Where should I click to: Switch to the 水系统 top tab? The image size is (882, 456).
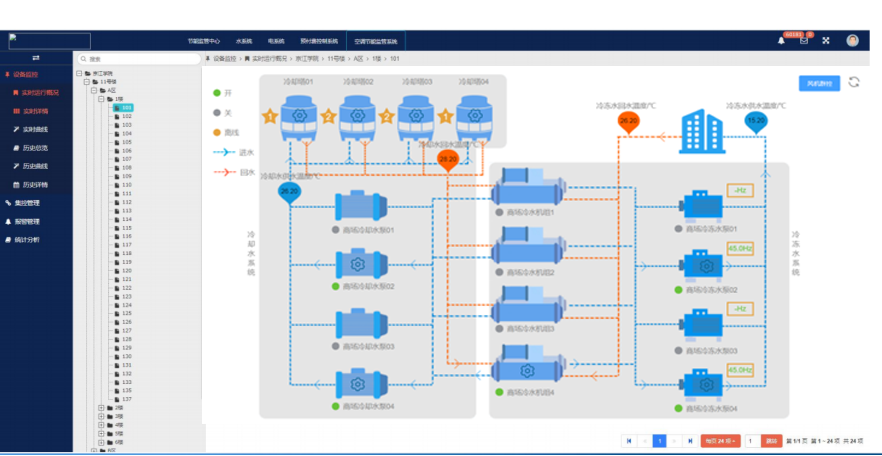pos(244,42)
